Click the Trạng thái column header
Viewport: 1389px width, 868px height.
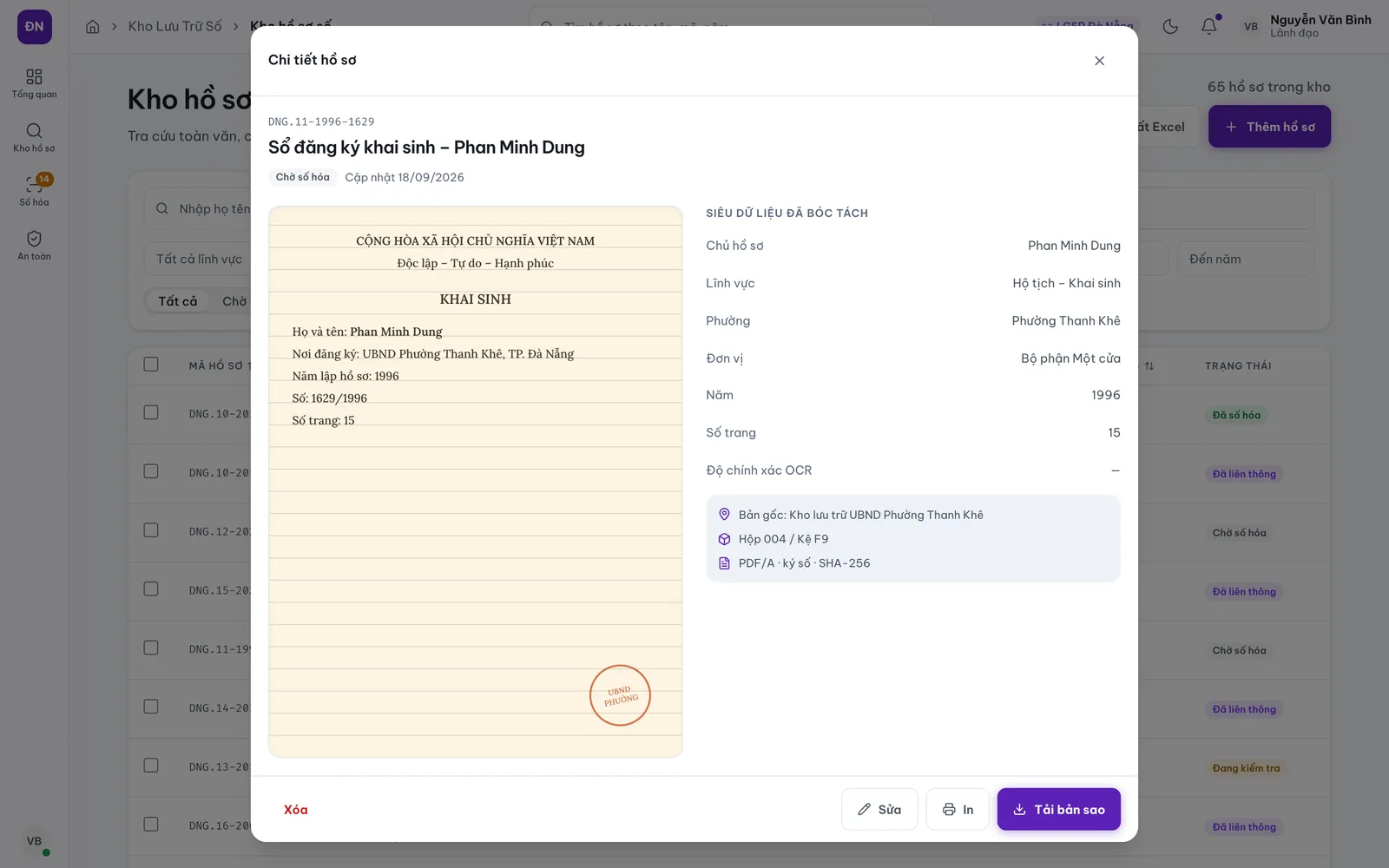[x=1238, y=366]
